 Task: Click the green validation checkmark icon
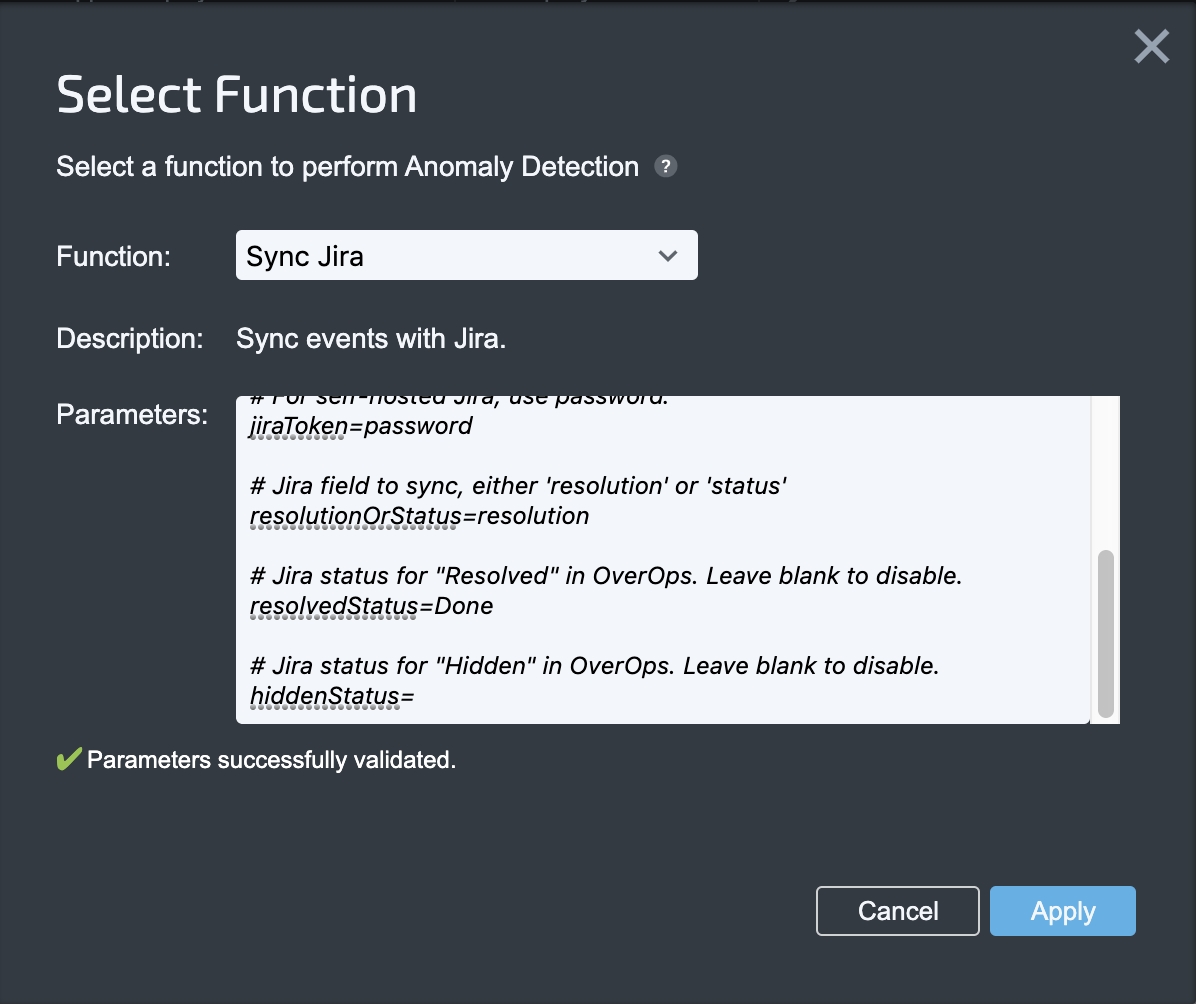point(68,760)
